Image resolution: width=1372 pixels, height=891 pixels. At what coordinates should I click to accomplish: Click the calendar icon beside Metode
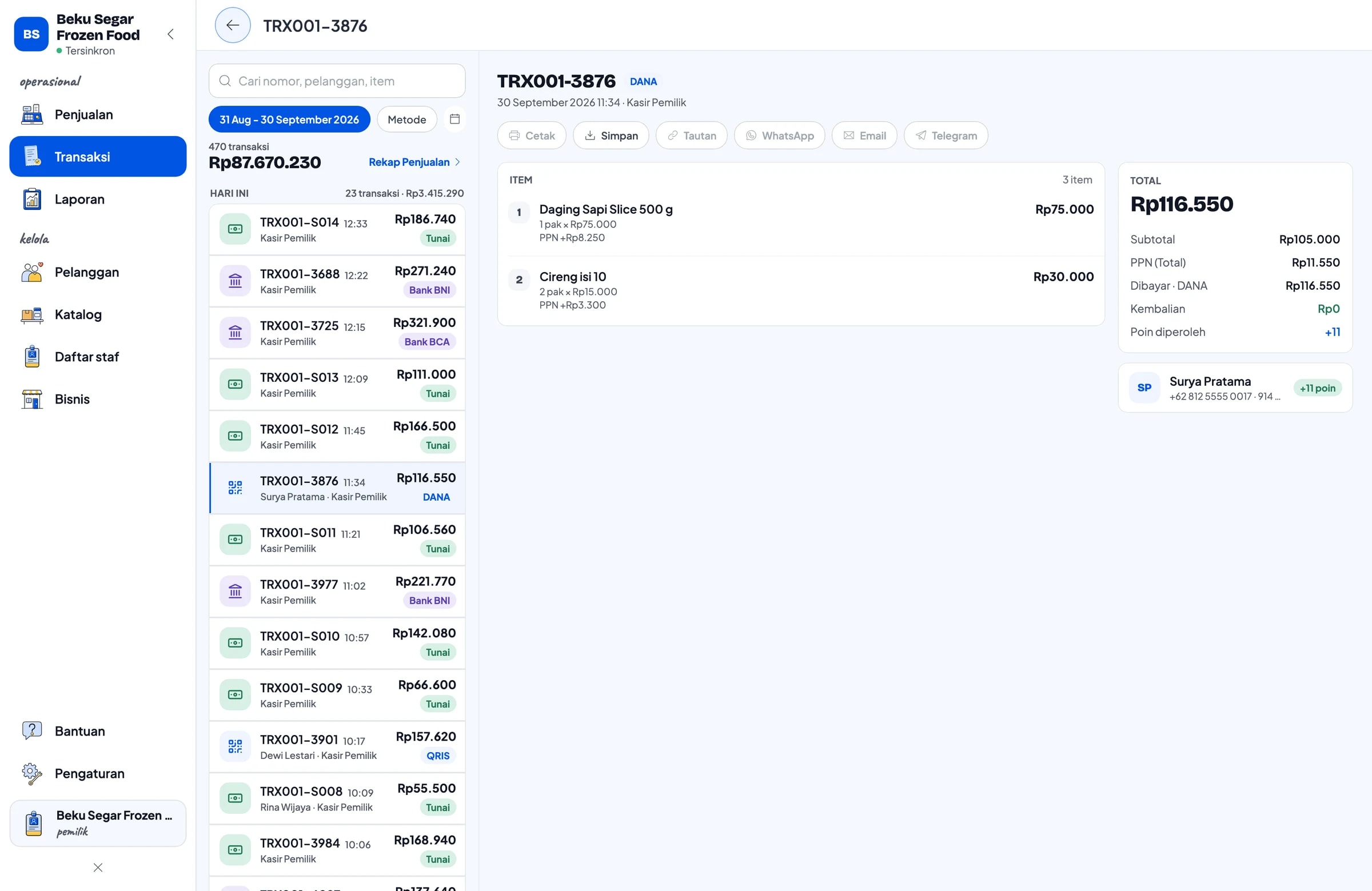(x=454, y=119)
